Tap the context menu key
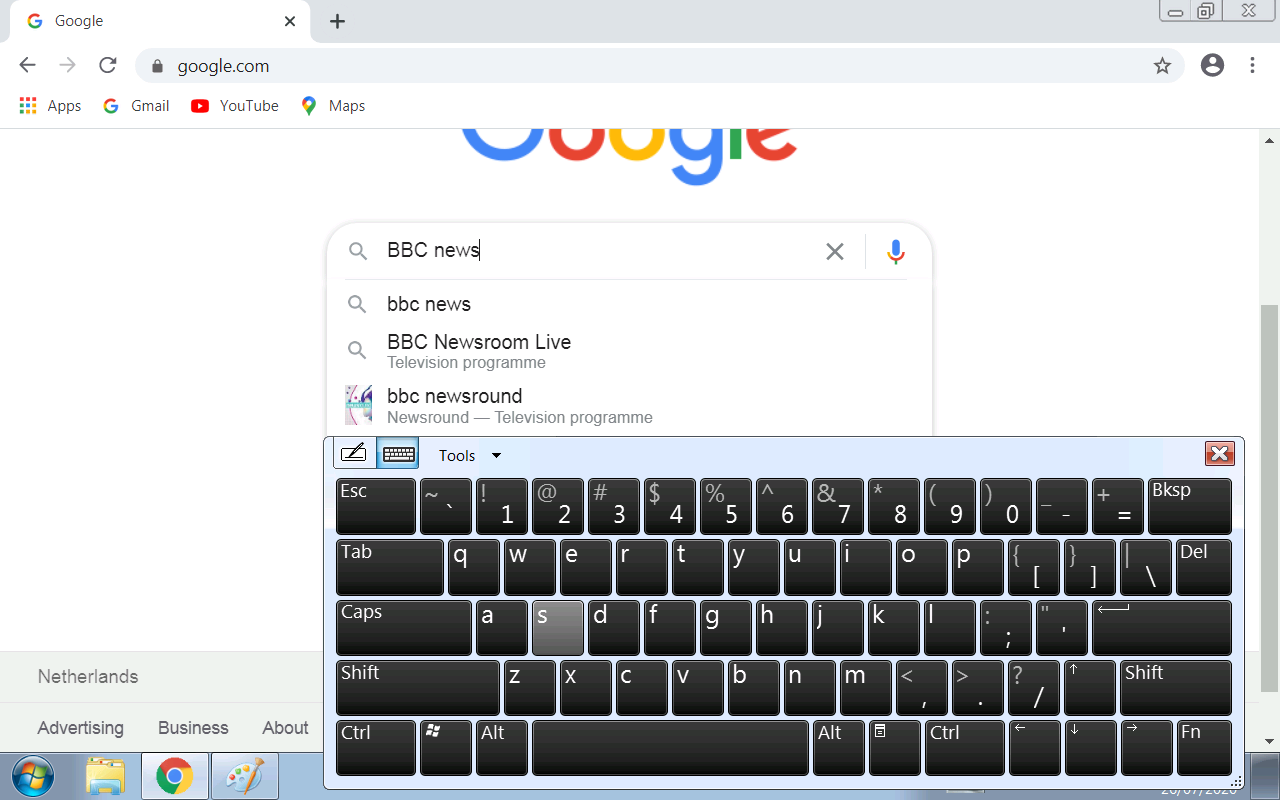1280x800 pixels. tap(895, 748)
